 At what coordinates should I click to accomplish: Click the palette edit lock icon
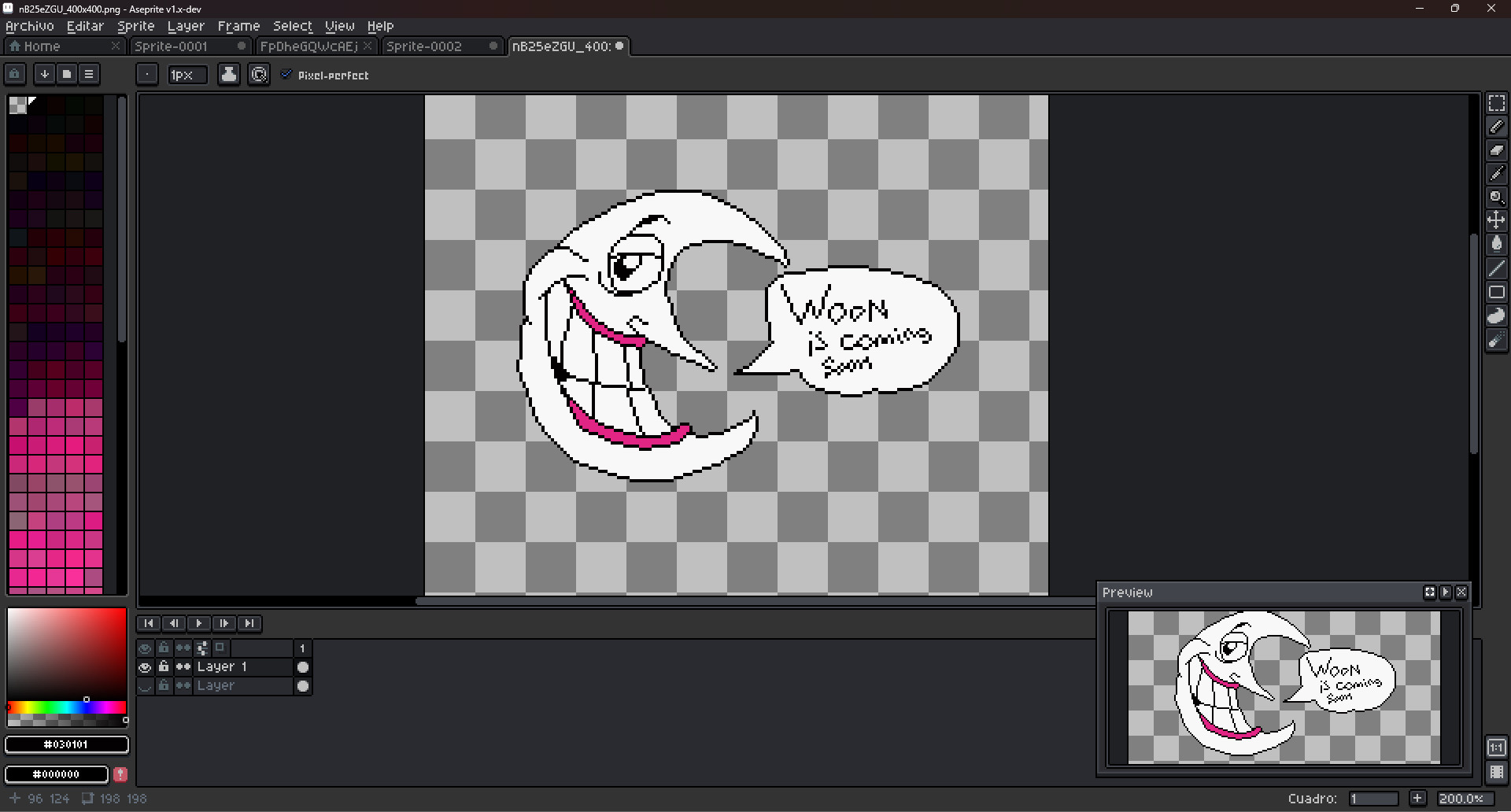(x=15, y=74)
